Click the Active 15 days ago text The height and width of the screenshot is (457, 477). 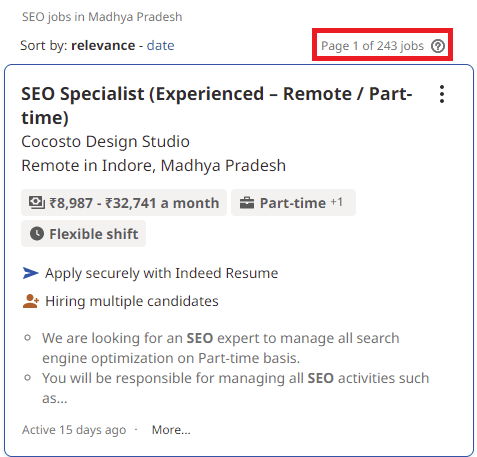[74, 430]
